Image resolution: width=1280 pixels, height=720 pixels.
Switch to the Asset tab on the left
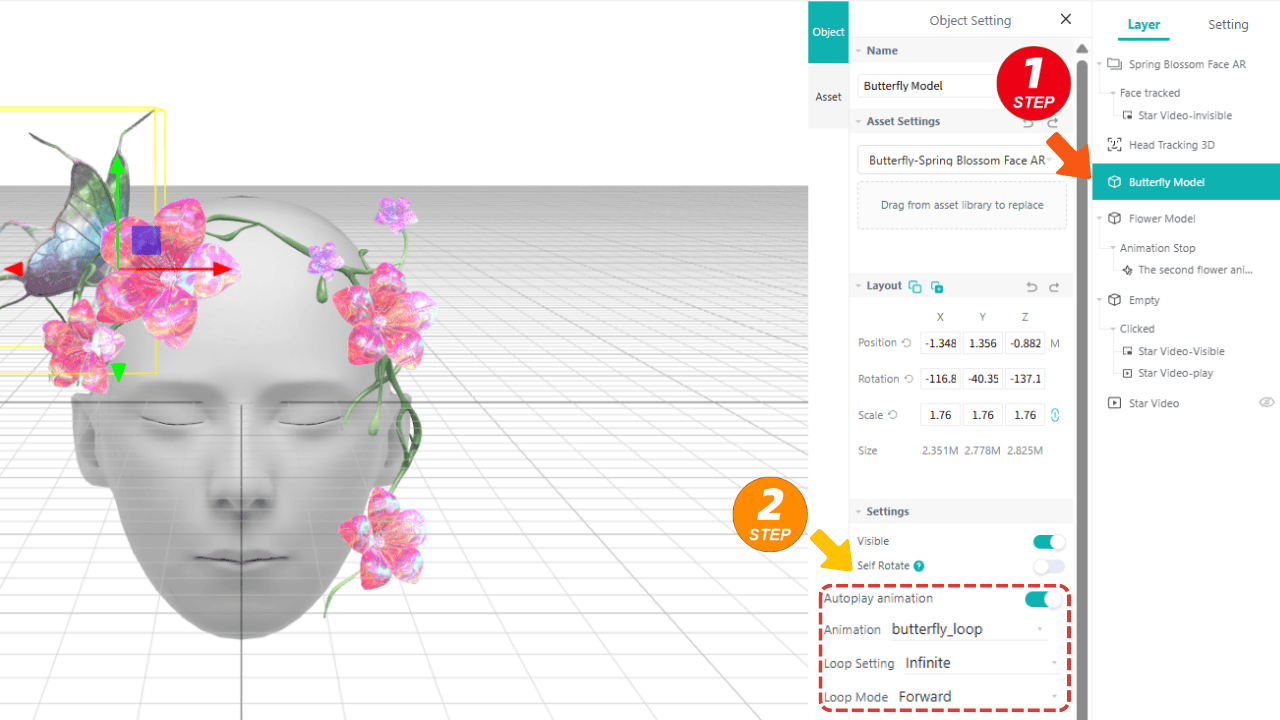coord(828,96)
